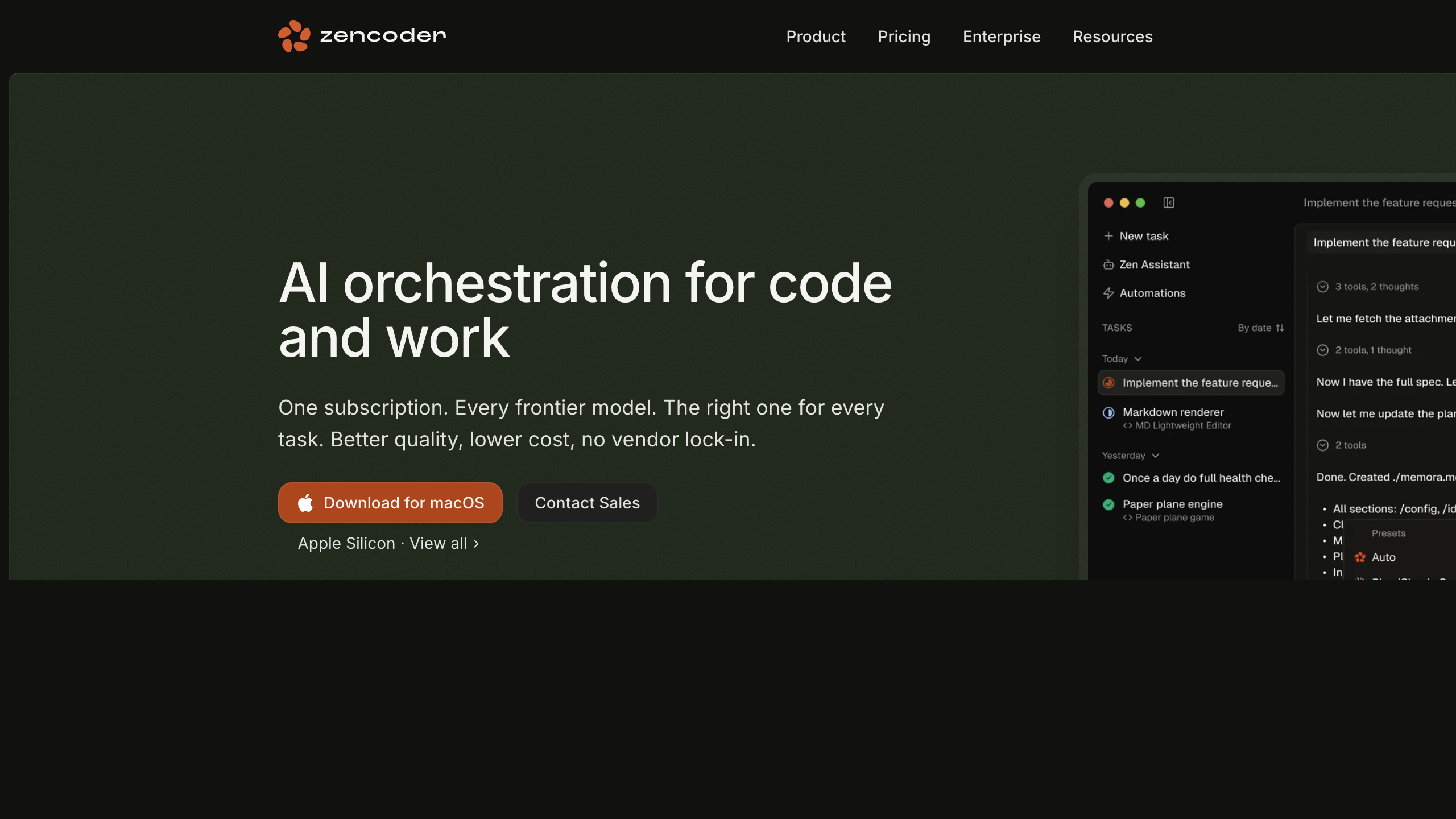This screenshot has width=1456, height=819.
Task: Select New task in the sidebar
Action: coord(1144,236)
